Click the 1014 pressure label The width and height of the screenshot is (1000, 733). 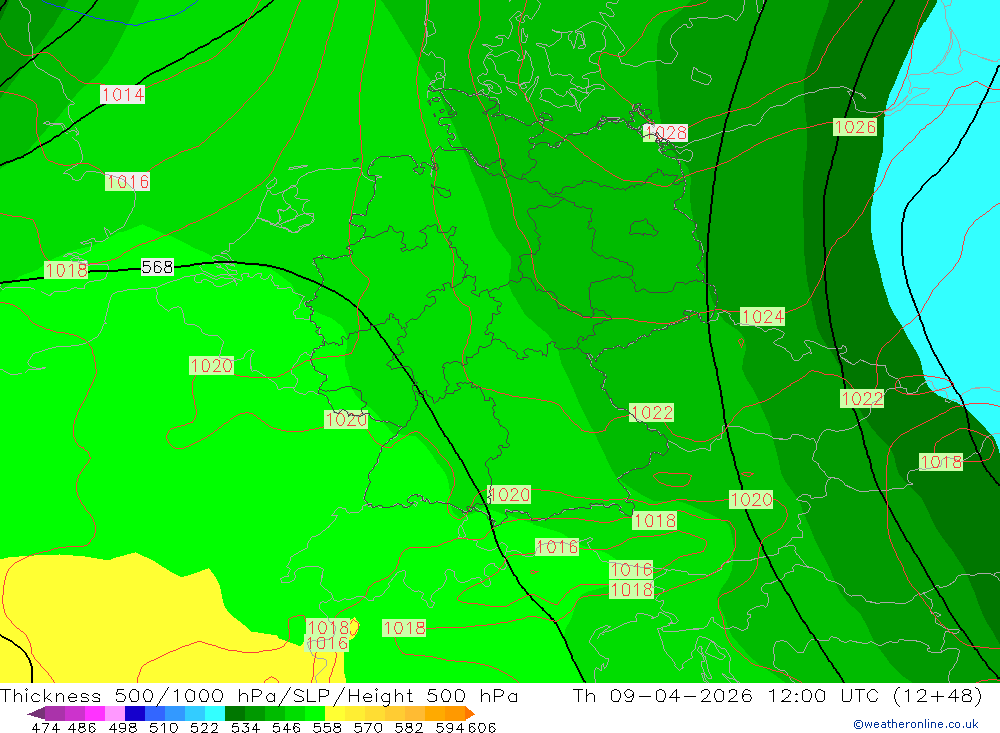pyautogui.click(x=122, y=94)
